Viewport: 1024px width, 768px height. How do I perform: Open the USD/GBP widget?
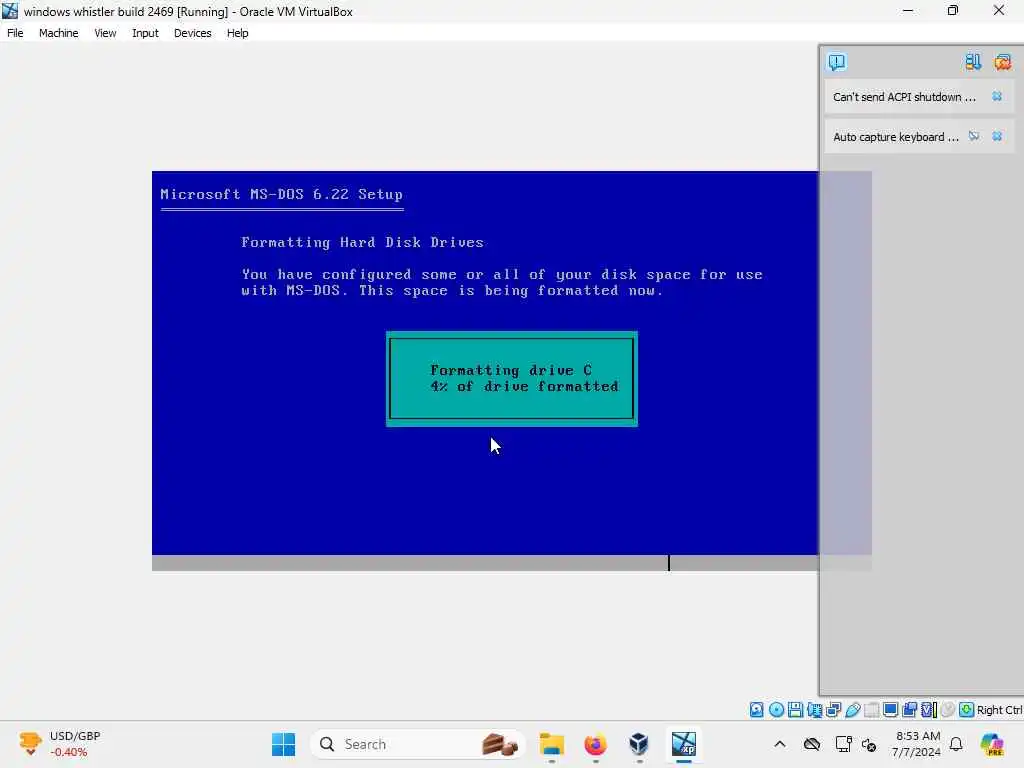[60, 744]
